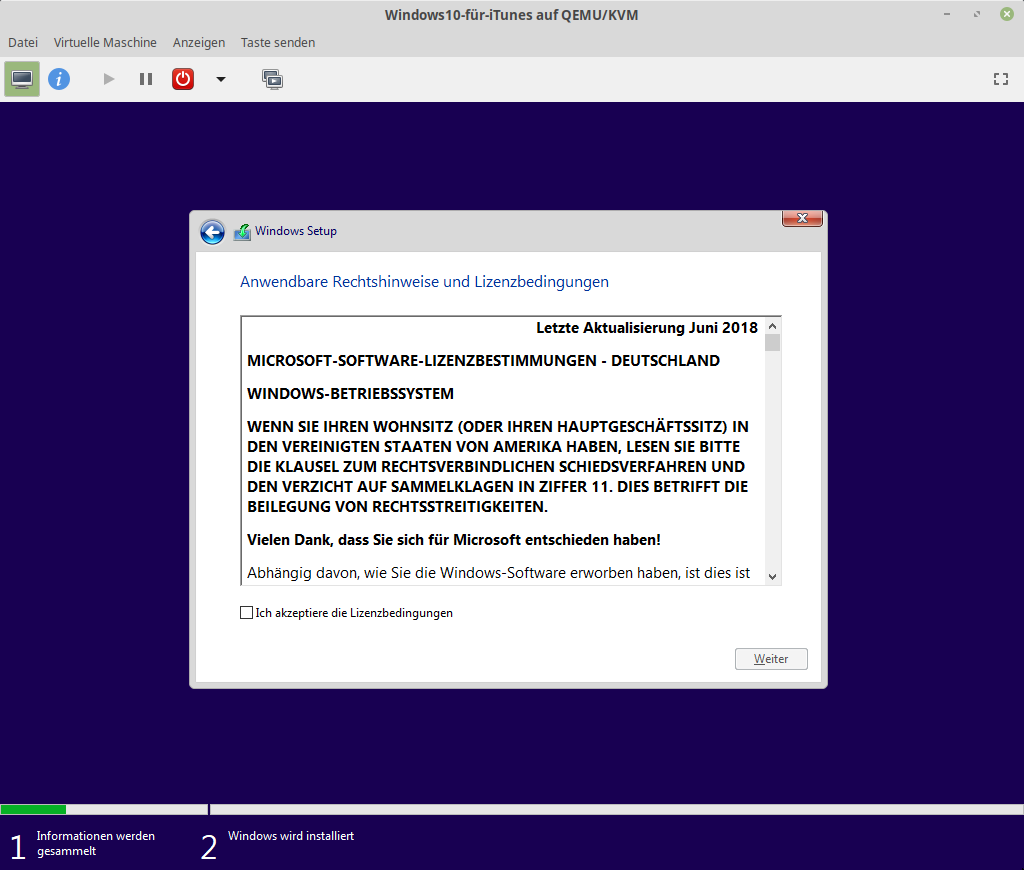This screenshot has width=1024, height=870.
Task: Toggle fullscreen view icon
Action: point(1000,79)
